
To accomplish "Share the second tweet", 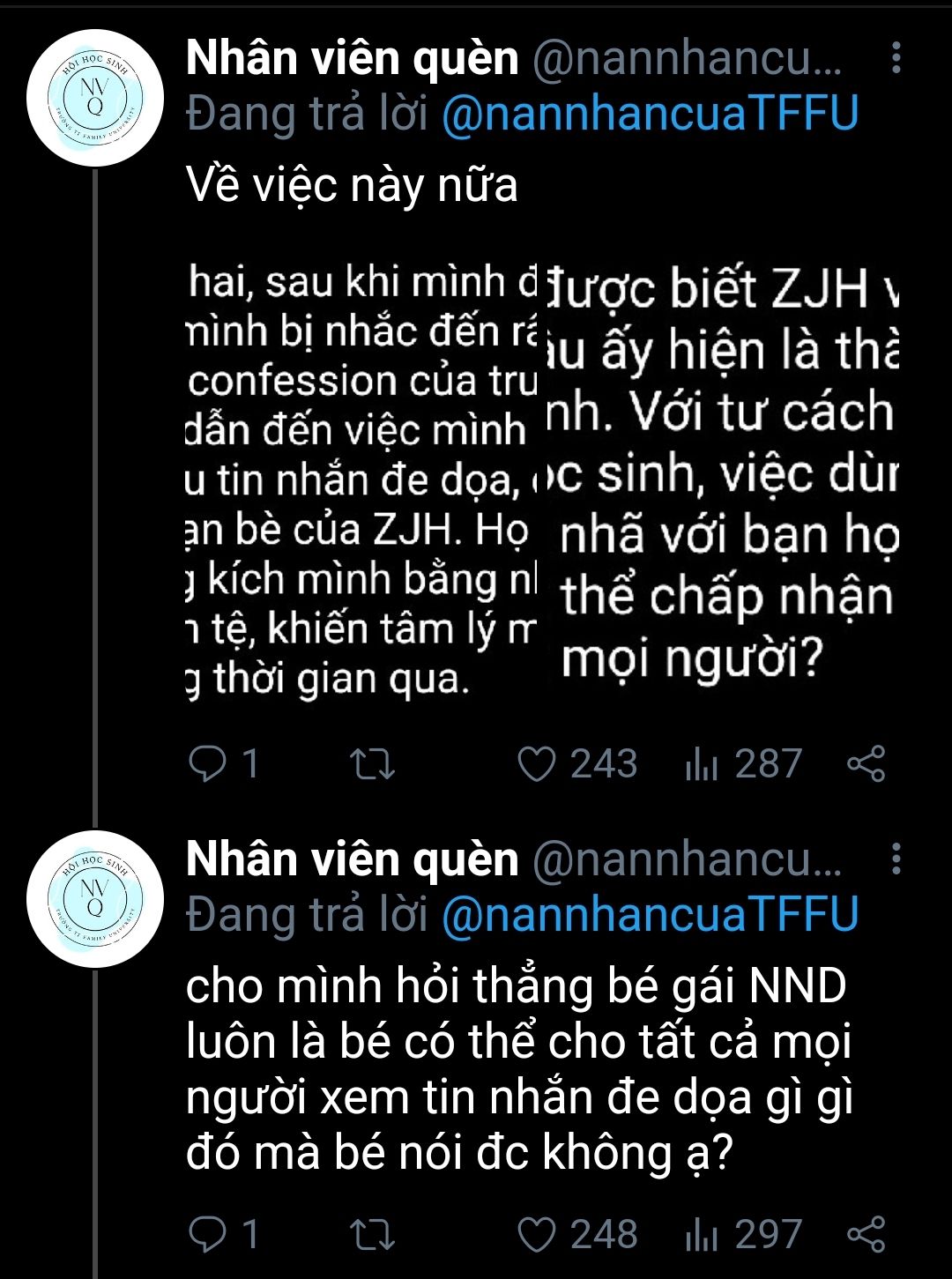I will pyautogui.click(x=866, y=1235).
